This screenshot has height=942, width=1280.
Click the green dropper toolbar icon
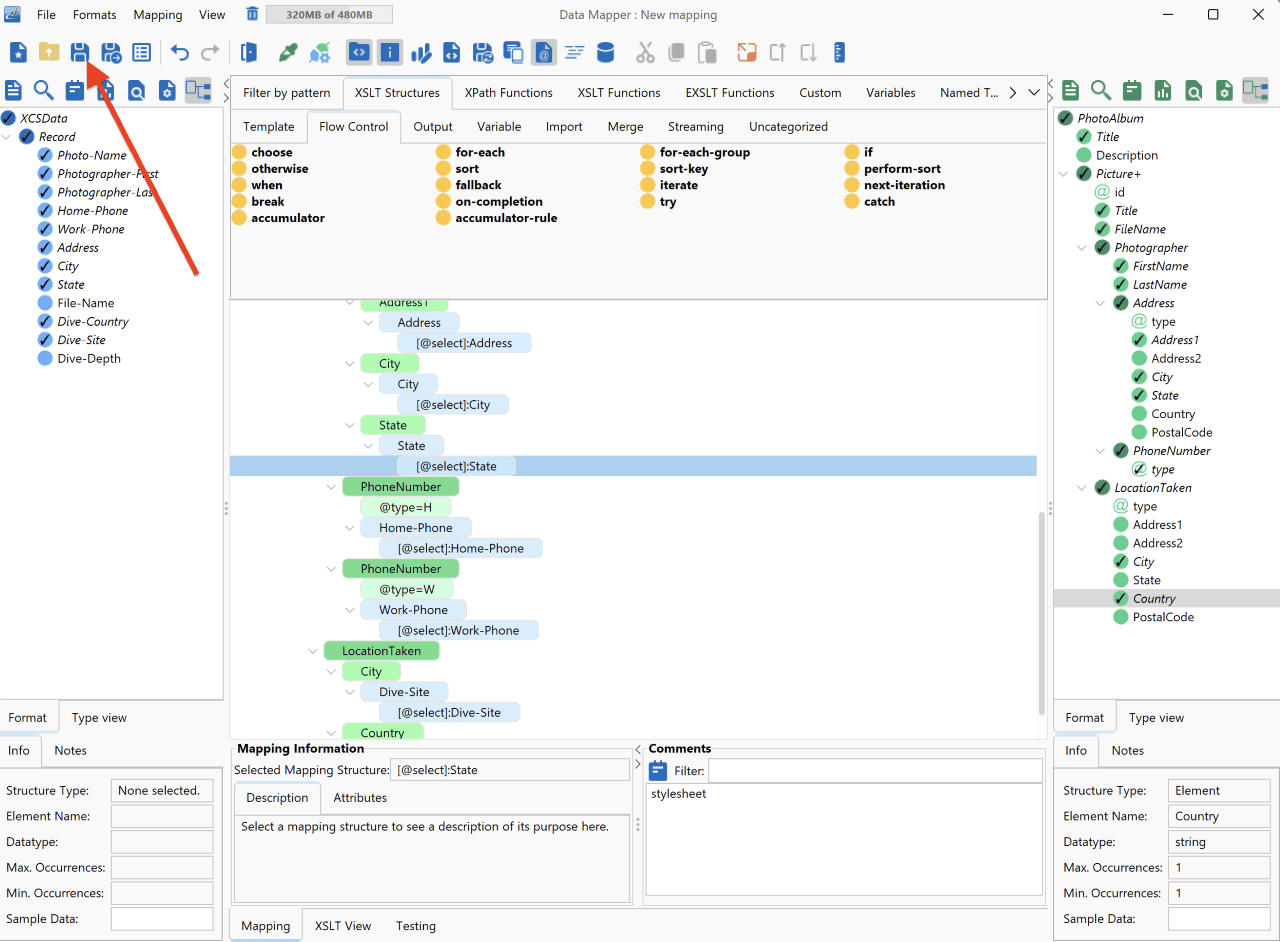(x=288, y=53)
